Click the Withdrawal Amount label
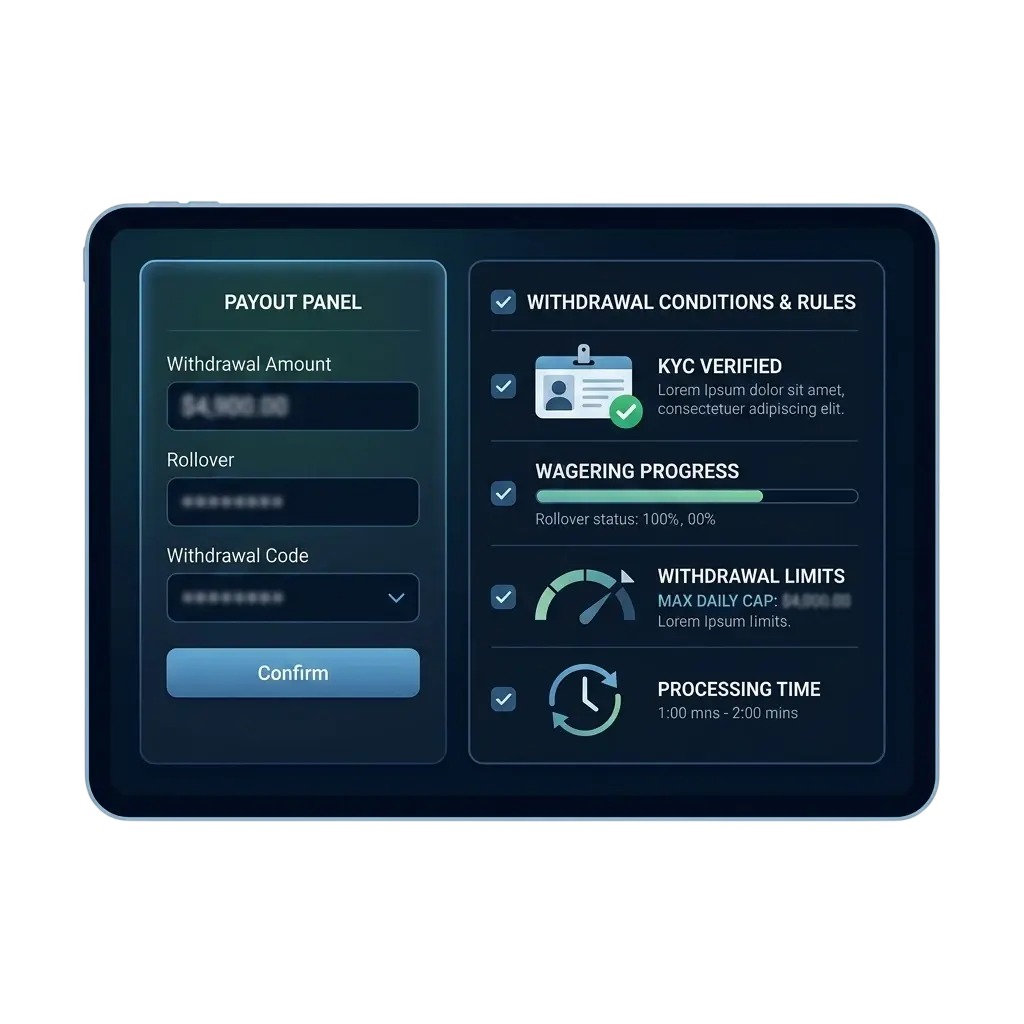Viewport: 1024px width, 1024px height. click(x=249, y=364)
